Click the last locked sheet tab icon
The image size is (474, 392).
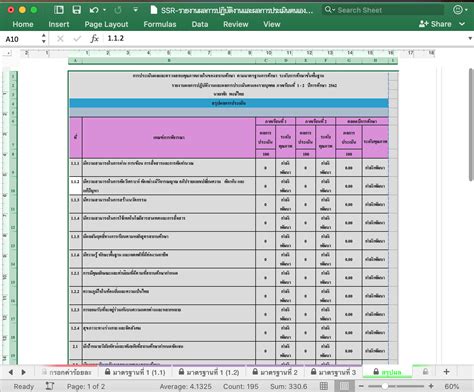(x=425, y=372)
